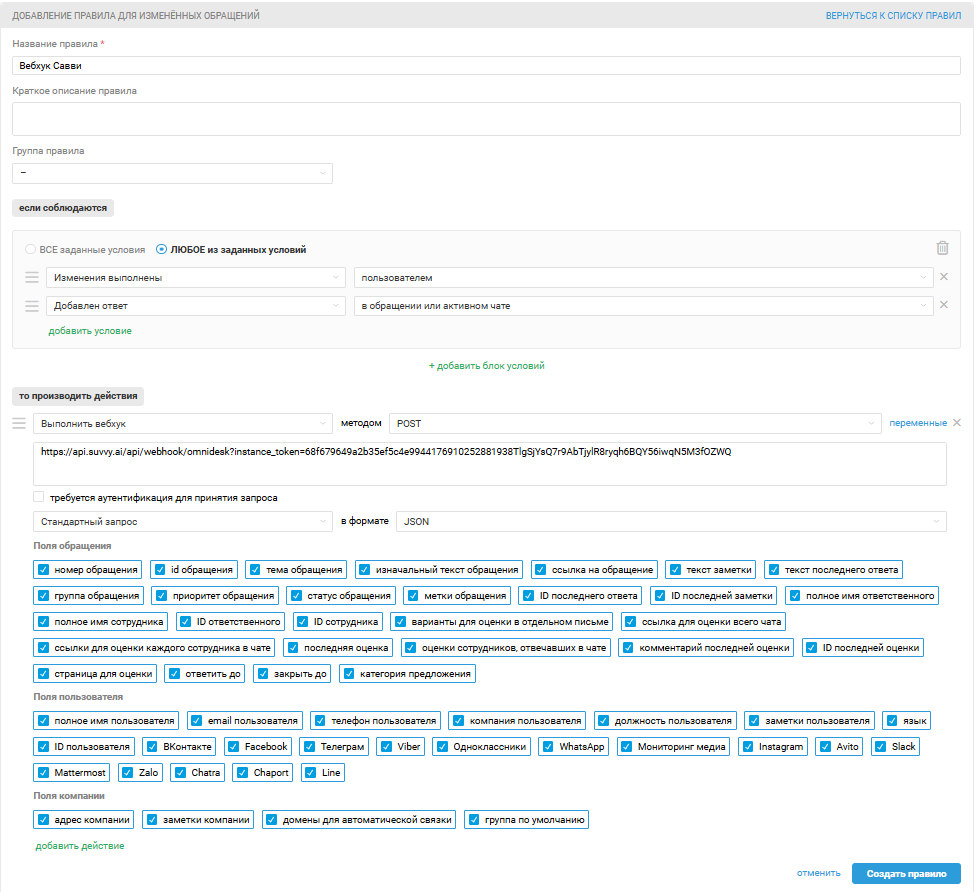Uncheck 'номер обращения' field checkbox

click(x=43, y=570)
